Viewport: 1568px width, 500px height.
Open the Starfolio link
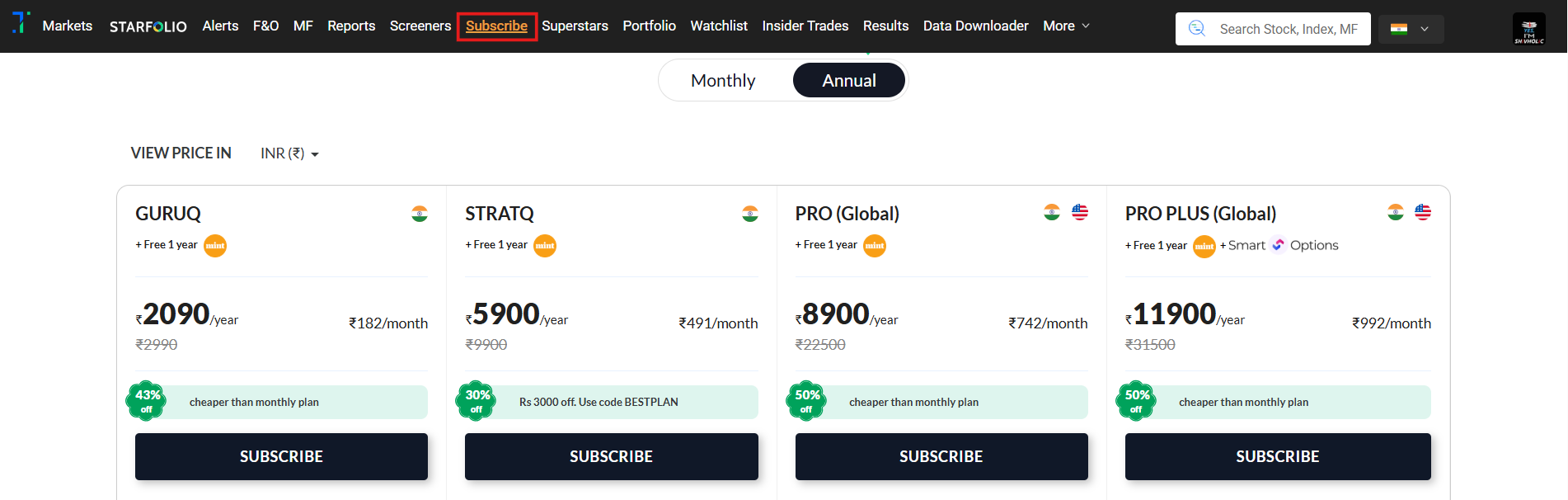click(x=148, y=26)
